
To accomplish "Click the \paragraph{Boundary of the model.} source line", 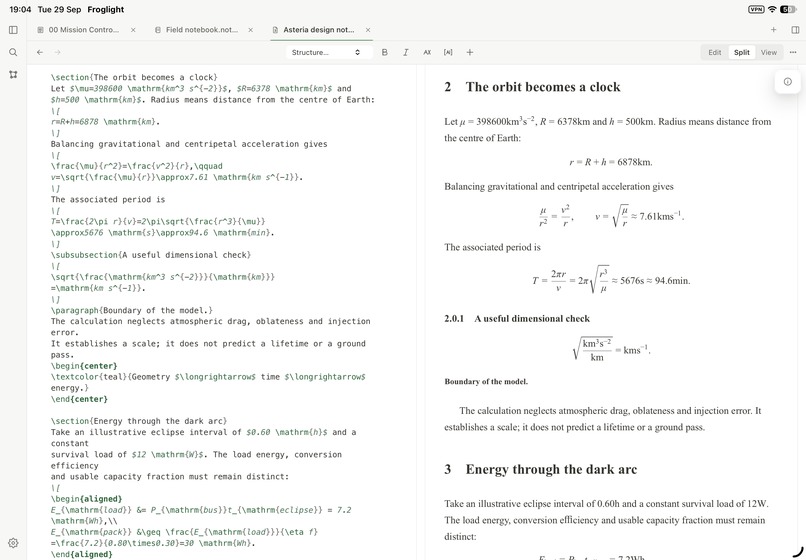I will [132, 311].
